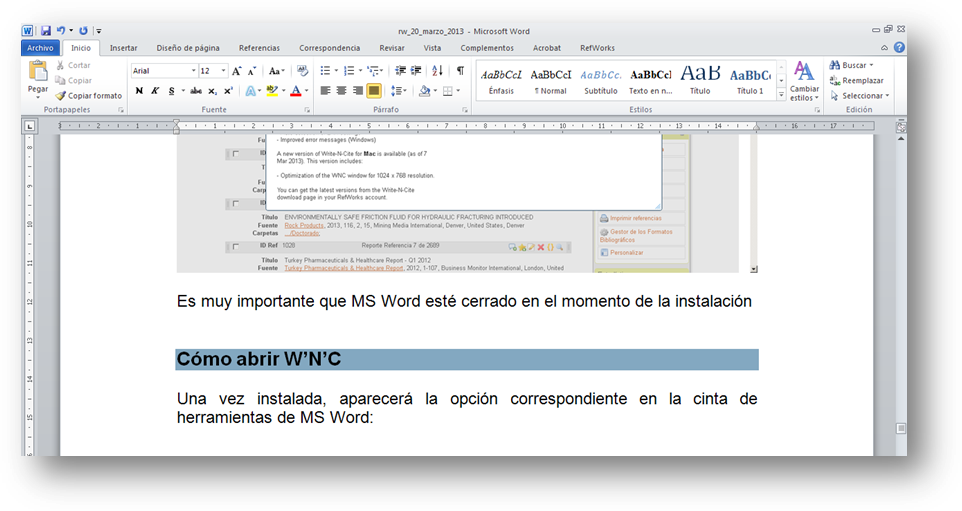Screen dimensions: 962x511
Task: Click the Redo/Repeat icon
Action: pyautogui.click(x=83, y=31)
